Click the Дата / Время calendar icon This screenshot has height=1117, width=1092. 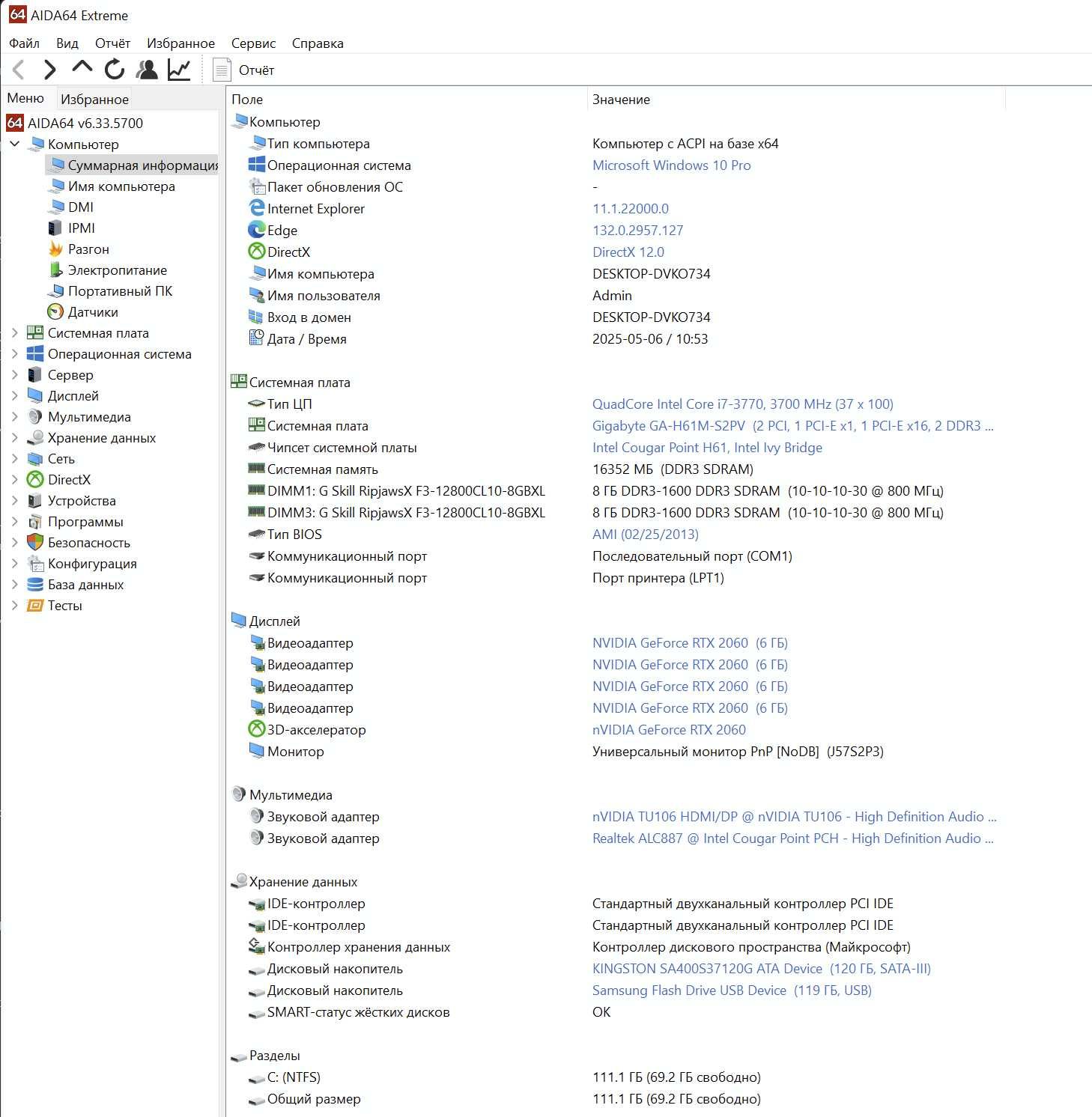257,338
